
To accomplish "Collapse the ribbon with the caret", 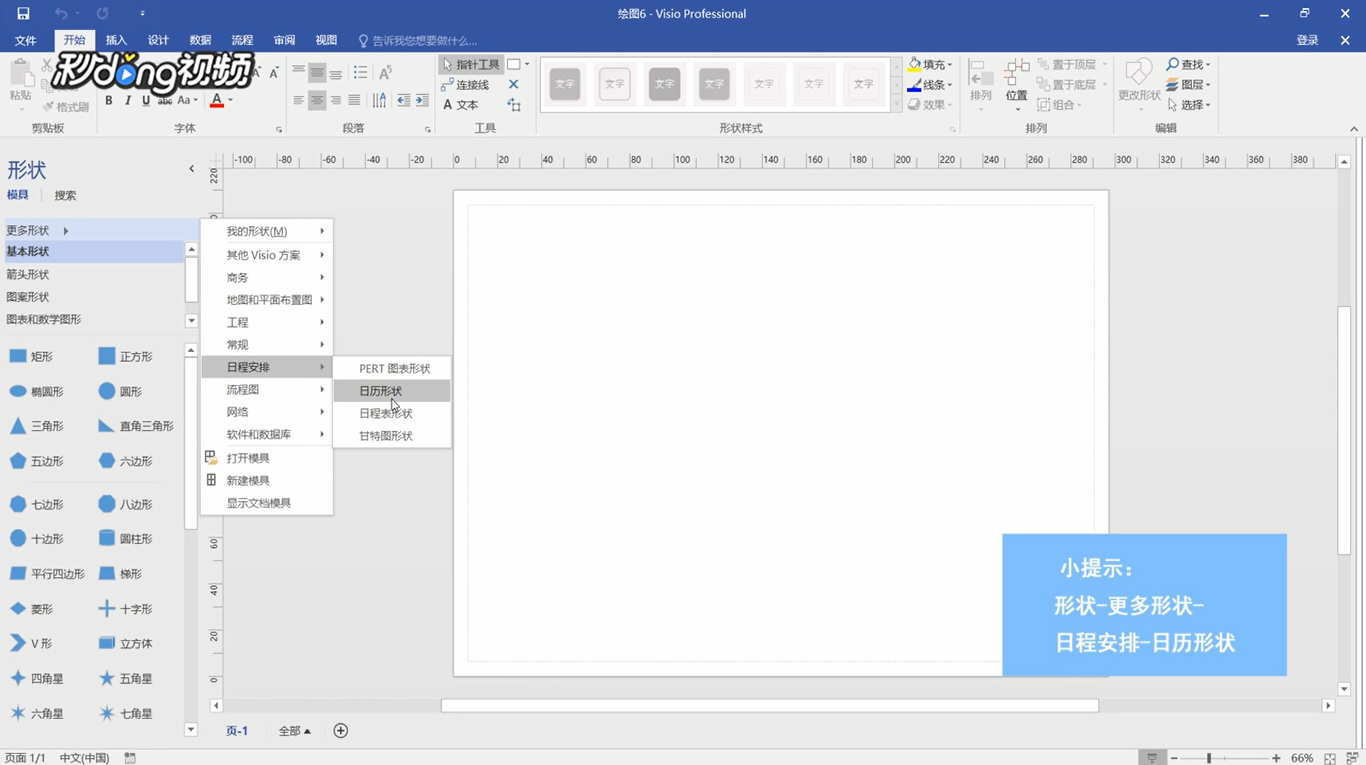I will [1354, 129].
